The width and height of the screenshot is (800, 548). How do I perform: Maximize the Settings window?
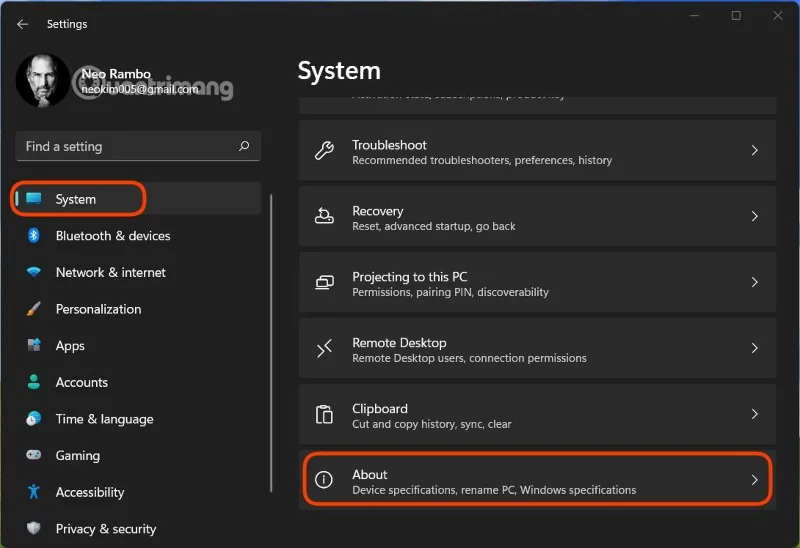[736, 15]
